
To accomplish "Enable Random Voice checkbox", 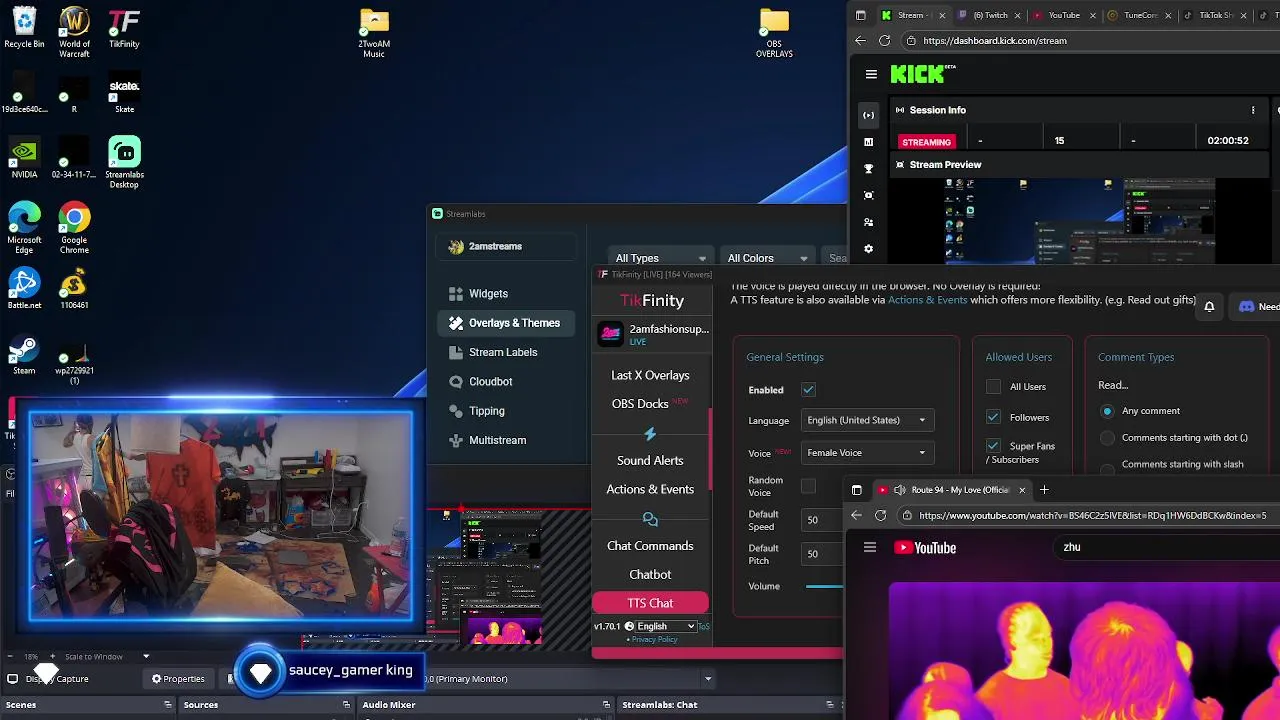I will tap(808, 487).
